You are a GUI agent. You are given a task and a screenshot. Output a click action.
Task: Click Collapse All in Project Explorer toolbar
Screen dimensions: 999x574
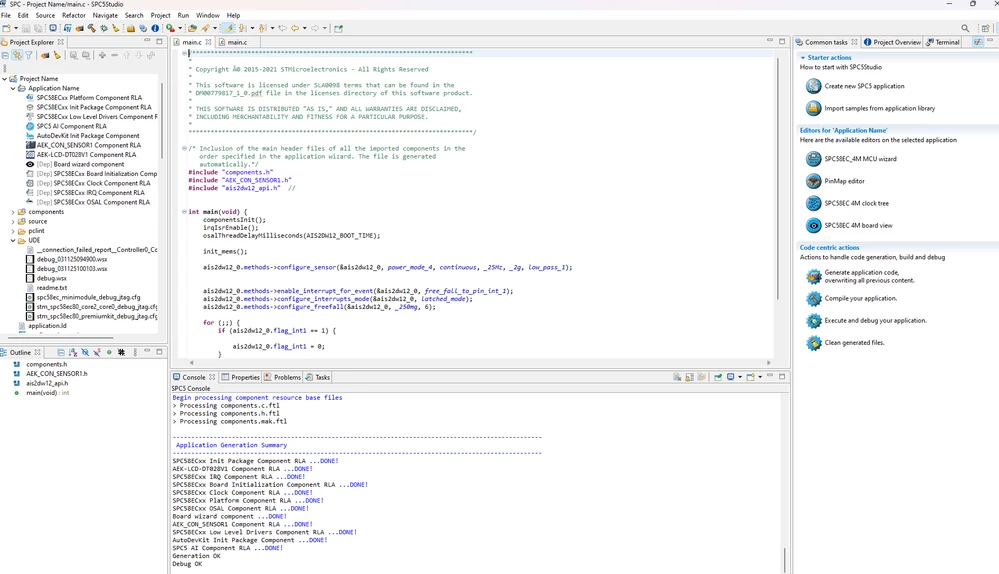point(5,55)
